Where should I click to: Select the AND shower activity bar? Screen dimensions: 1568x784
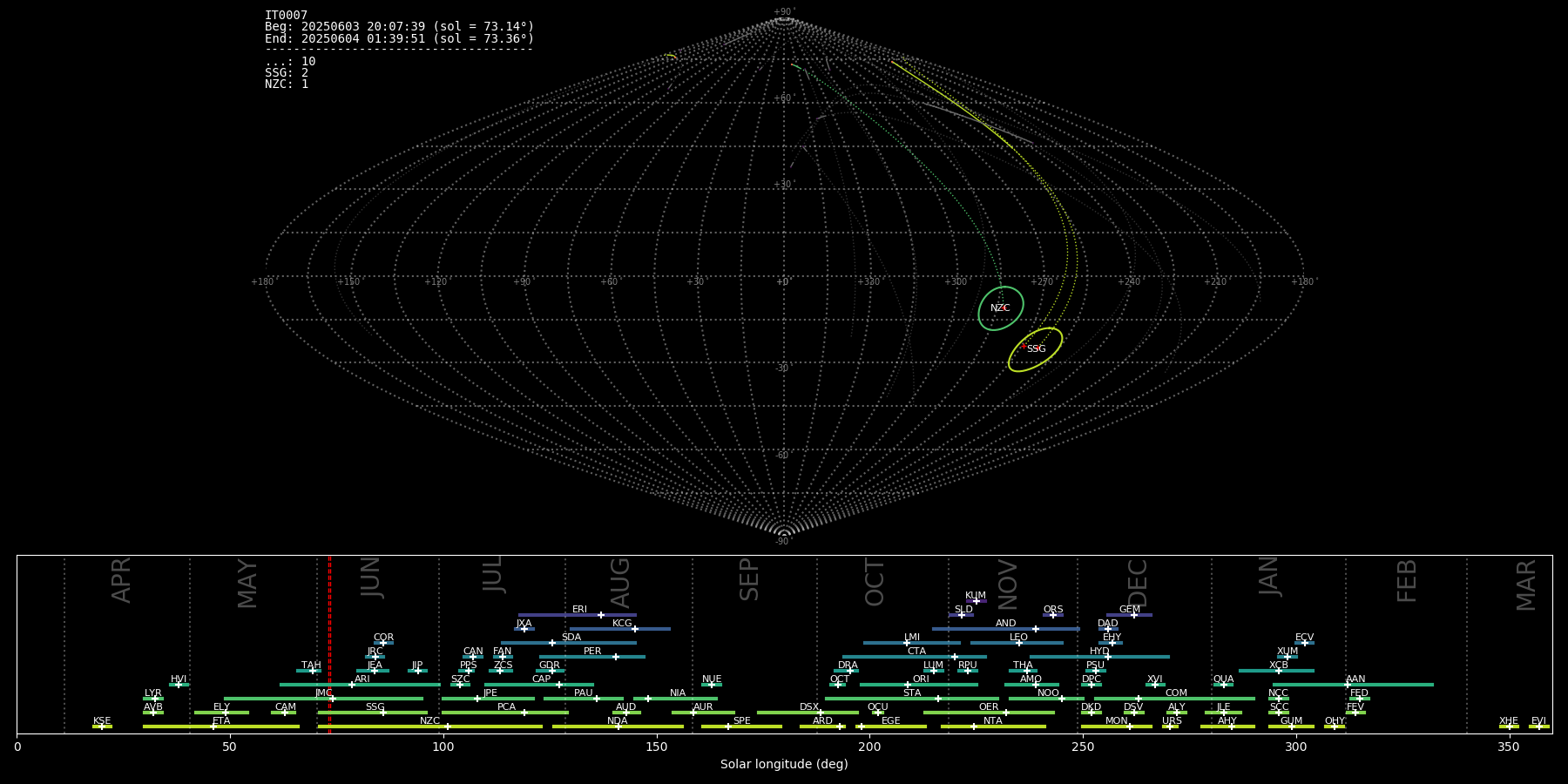(x=976, y=629)
